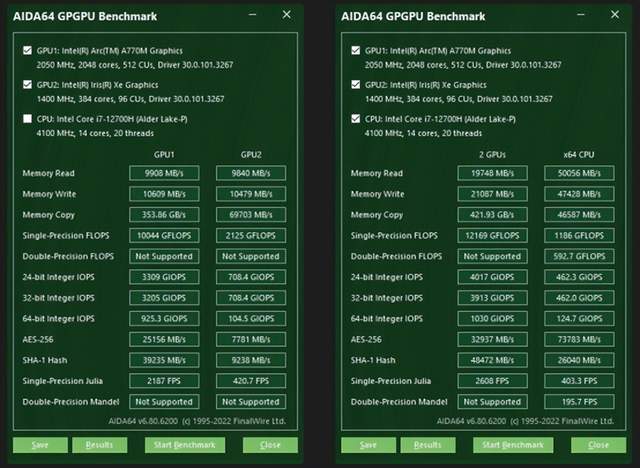Uncheck GPU2 Iris Xe in left window
640x468 pixels.
[27, 84]
